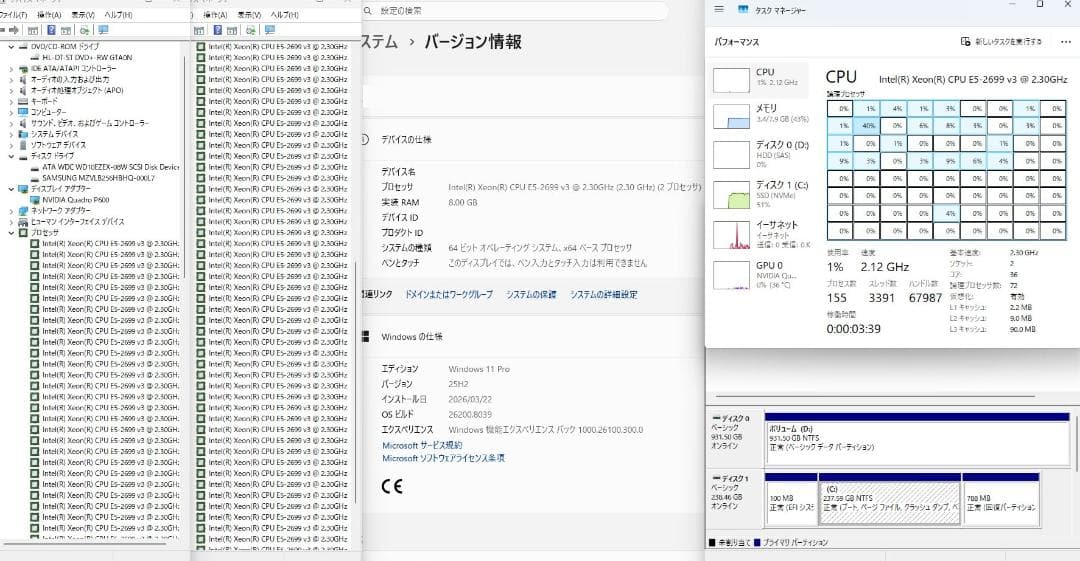Screen dimensions: 1080x561
Task: Click 新しいタスクを実行する button in Task Manager
Action: pos(1001,41)
